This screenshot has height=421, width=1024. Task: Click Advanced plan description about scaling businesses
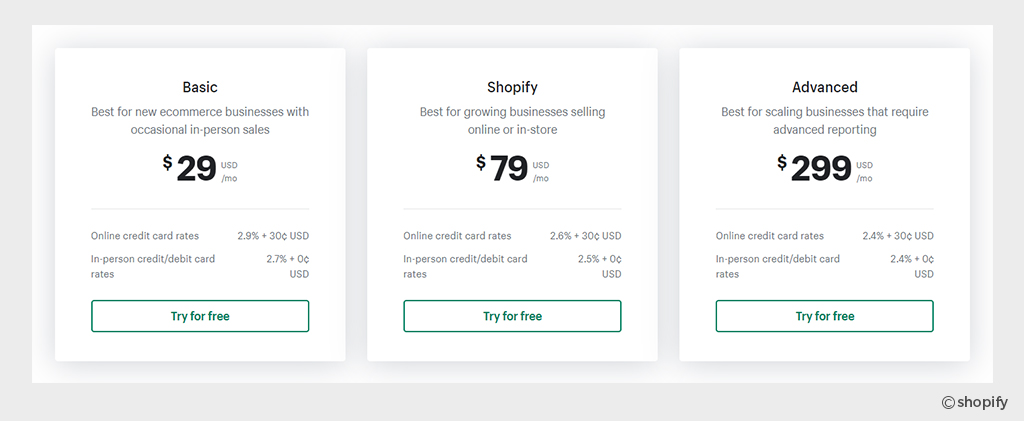tap(825, 120)
